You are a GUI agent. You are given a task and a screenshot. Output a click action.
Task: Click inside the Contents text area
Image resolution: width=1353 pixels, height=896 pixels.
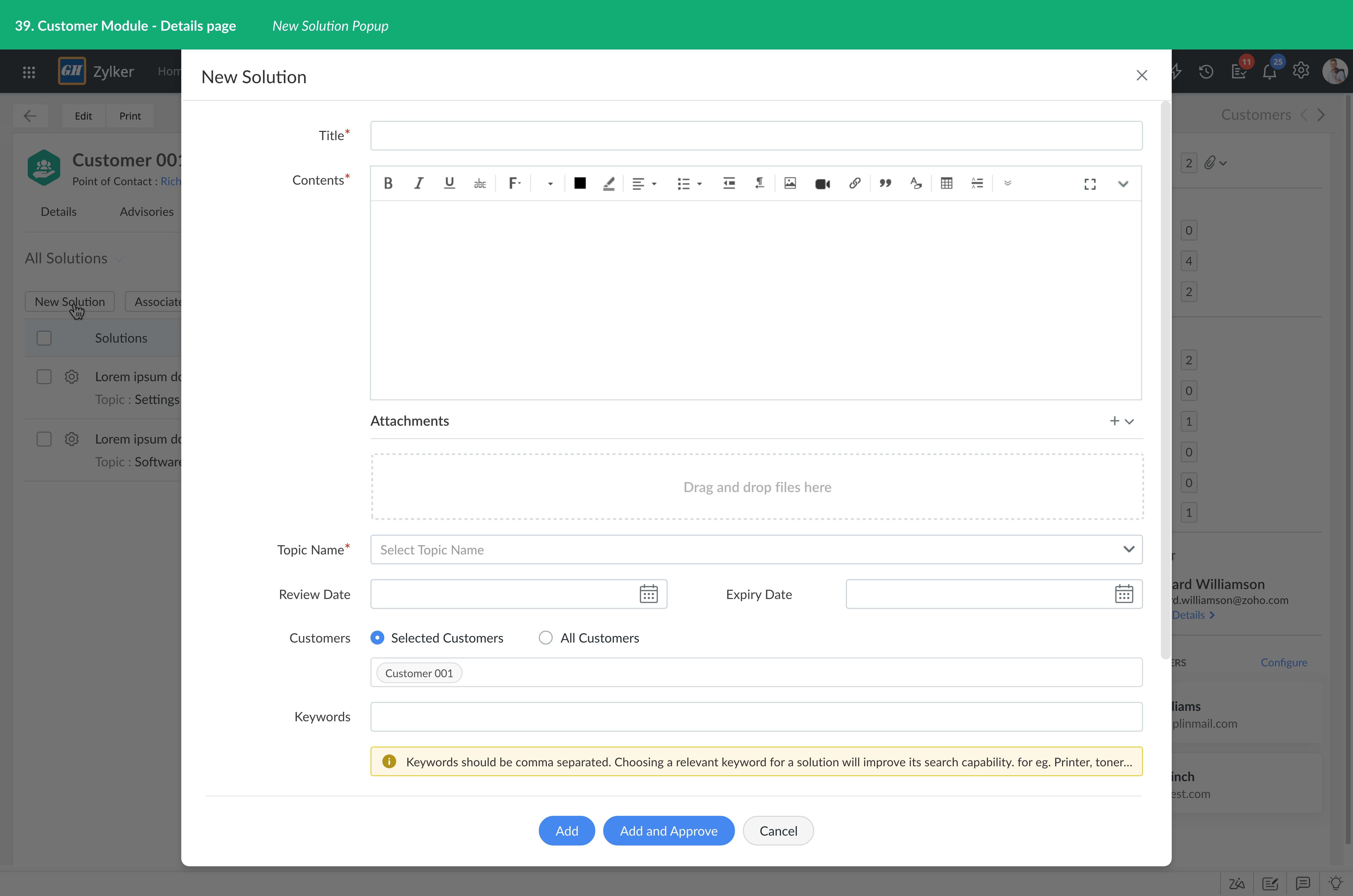click(756, 300)
